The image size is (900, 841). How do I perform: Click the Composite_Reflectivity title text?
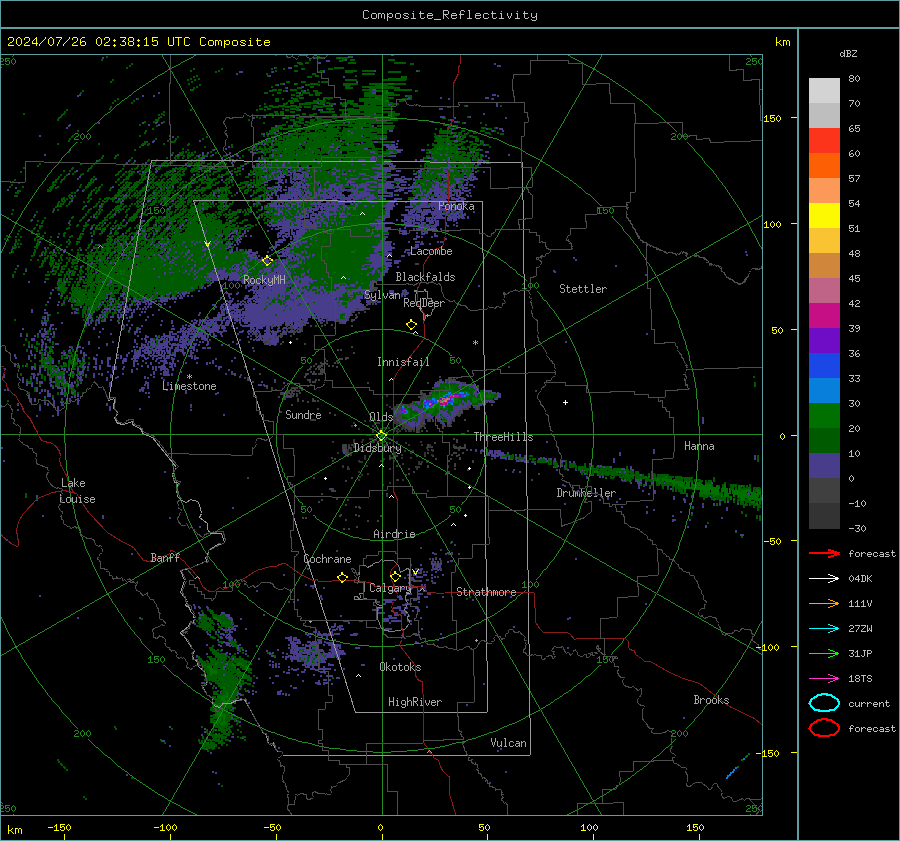450,15
